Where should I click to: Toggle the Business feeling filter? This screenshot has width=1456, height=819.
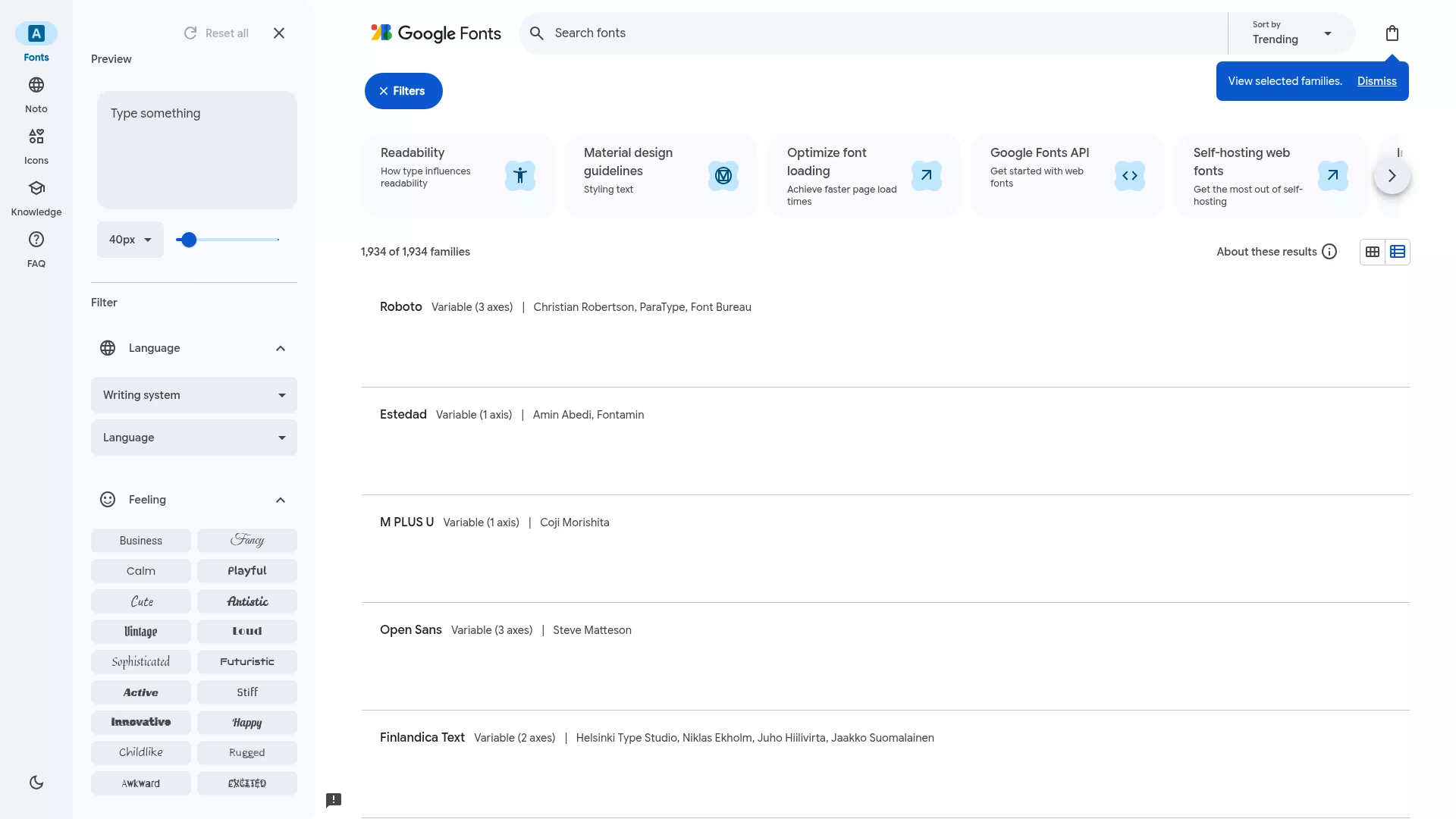tap(141, 541)
